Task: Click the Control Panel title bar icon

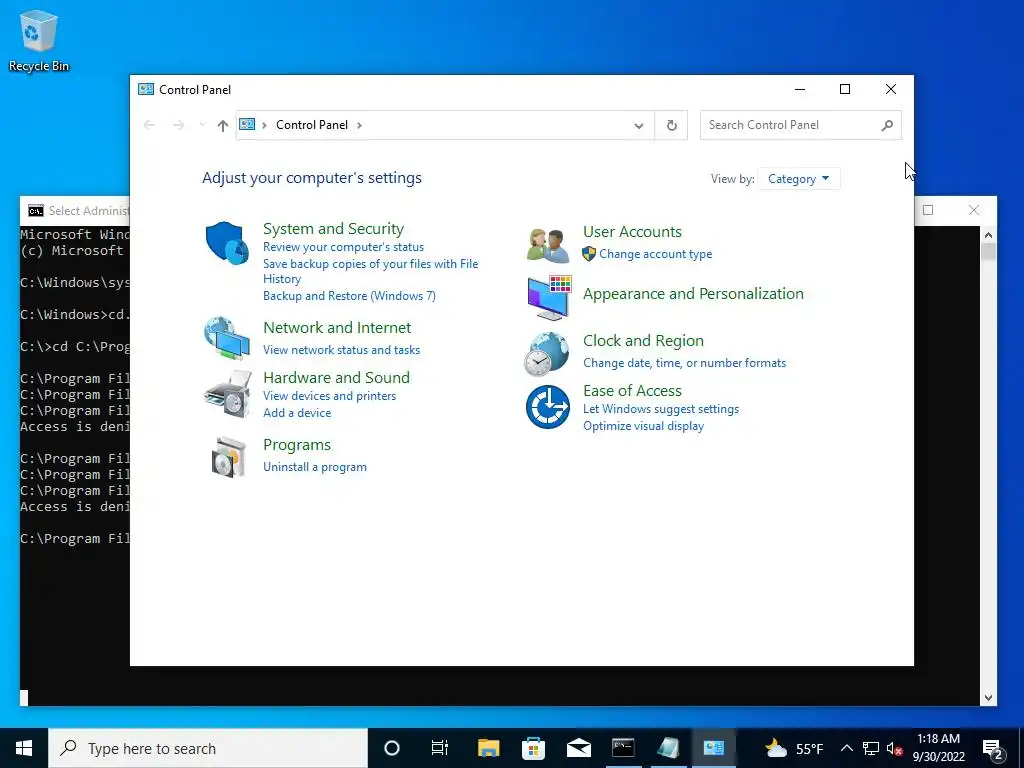Action: [x=146, y=89]
